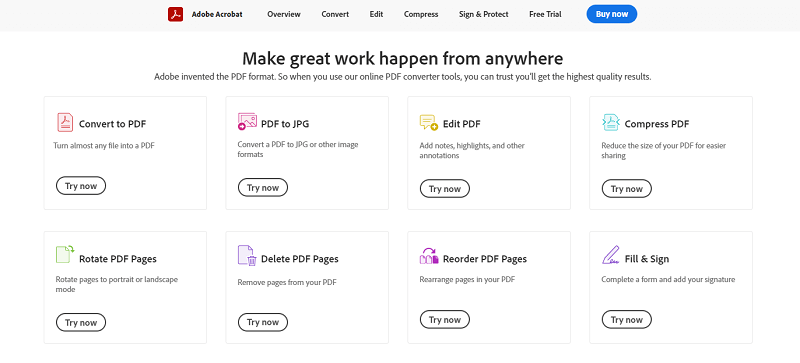Click the Convert to PDF card icon

pyautogui.click(x=65, y=123)
